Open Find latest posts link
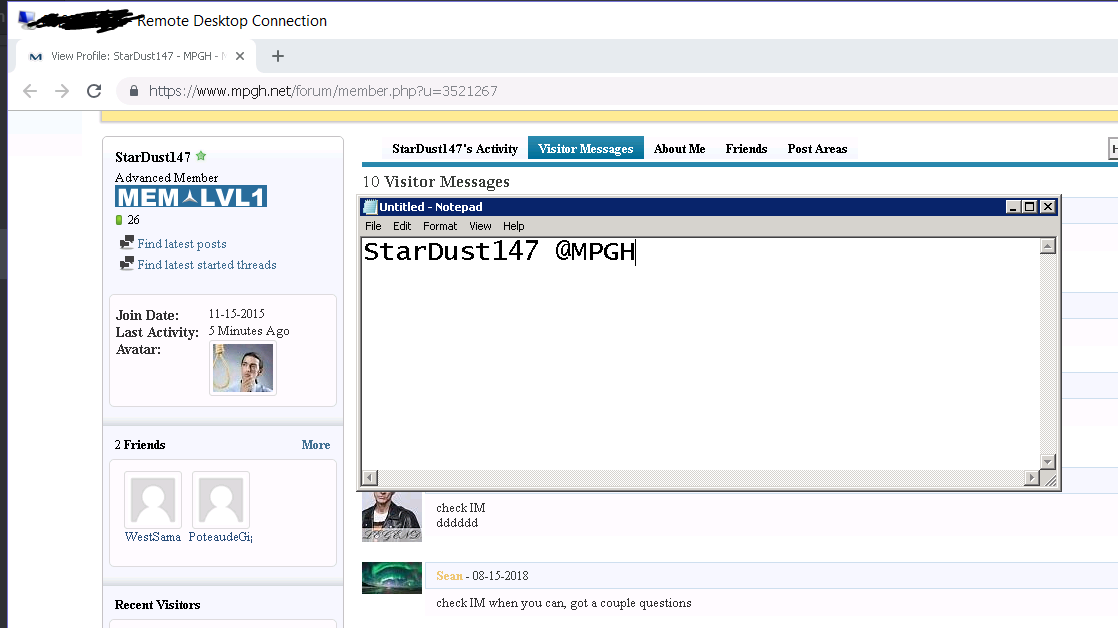This screenshot has height=628, width=1118. pos(182,244)
